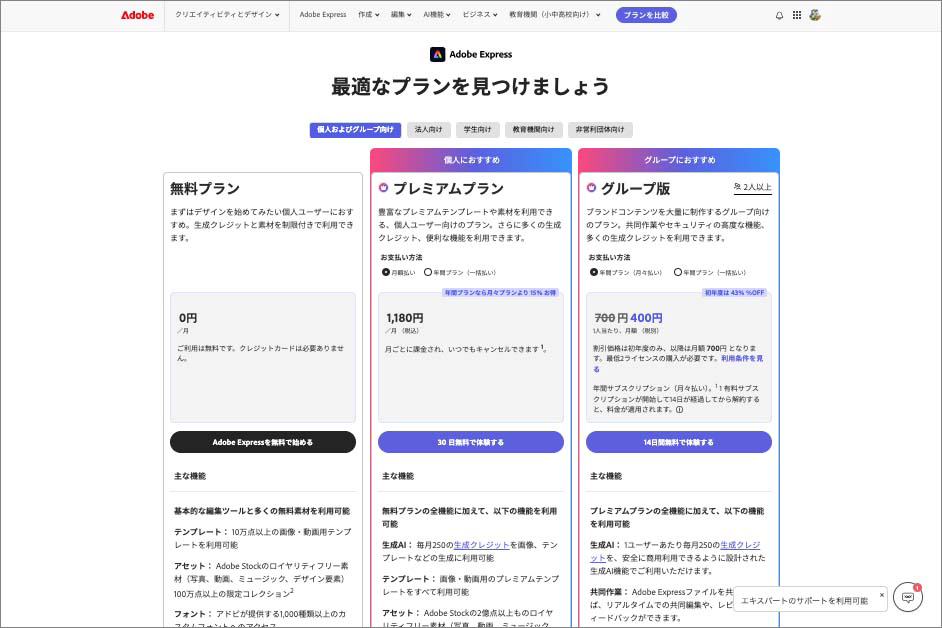This screenshot has height=628, width=942.
Task: Select the 学生向け tab
Action: [477, 129]
